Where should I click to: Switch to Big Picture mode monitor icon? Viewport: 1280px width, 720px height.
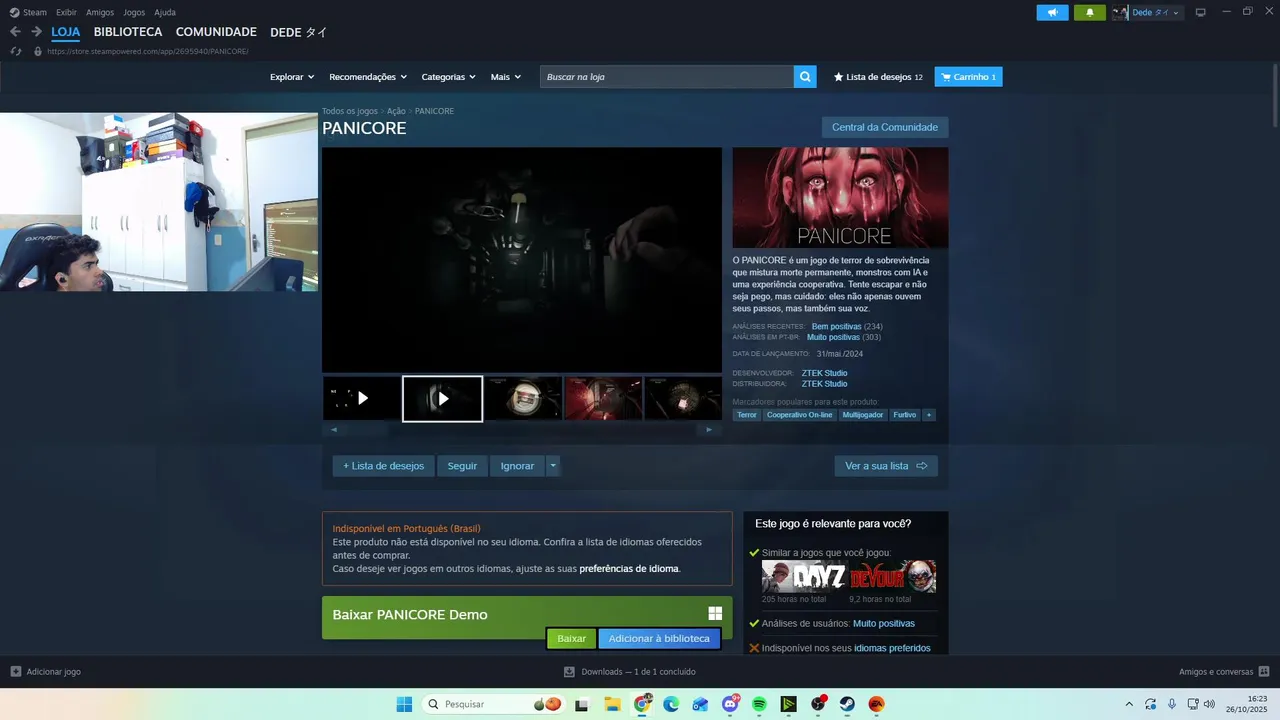[1201, 12]
